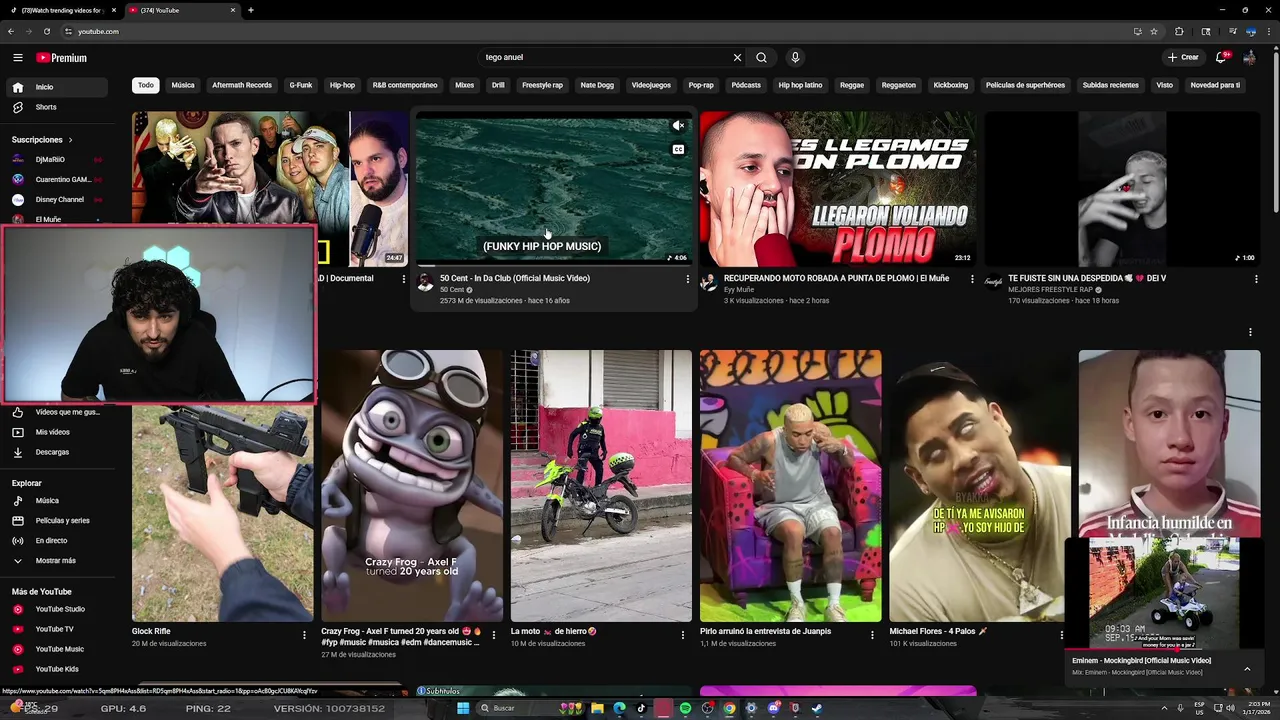Open YouTube TV in sidebar
Screen dimensions: 1280x720
(x=58, y=629)
